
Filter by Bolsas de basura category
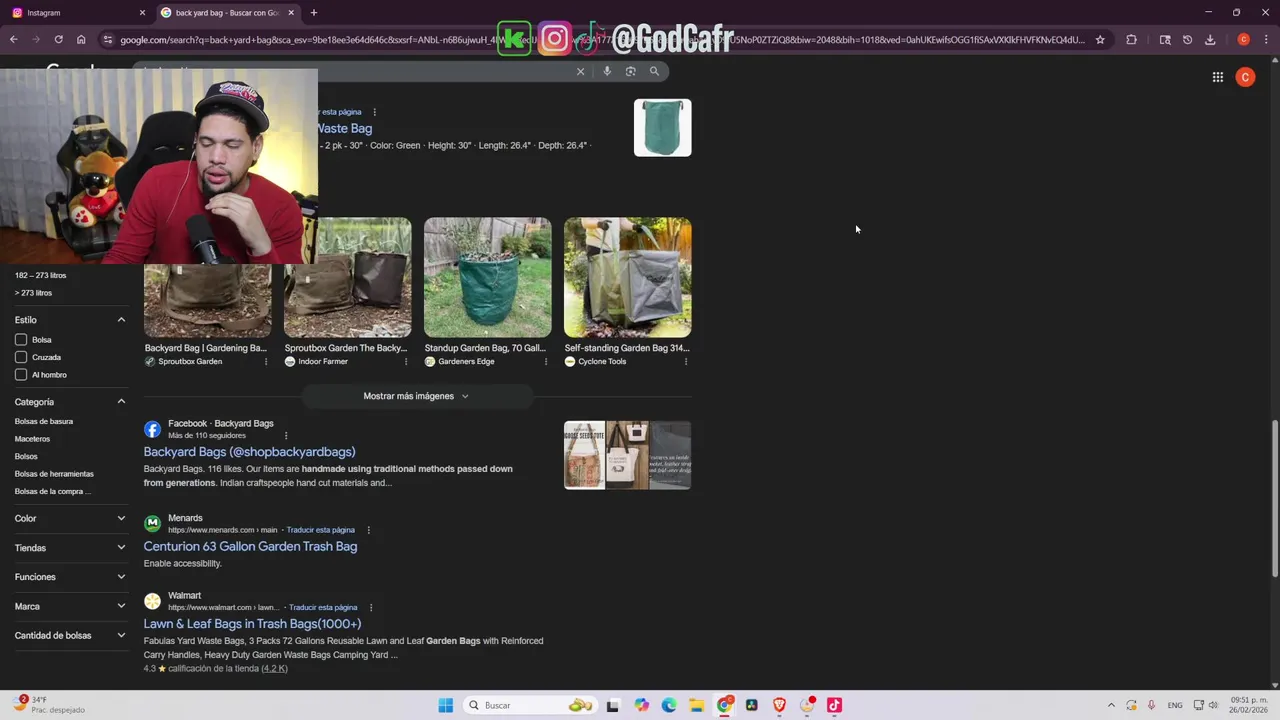(44, 421)
